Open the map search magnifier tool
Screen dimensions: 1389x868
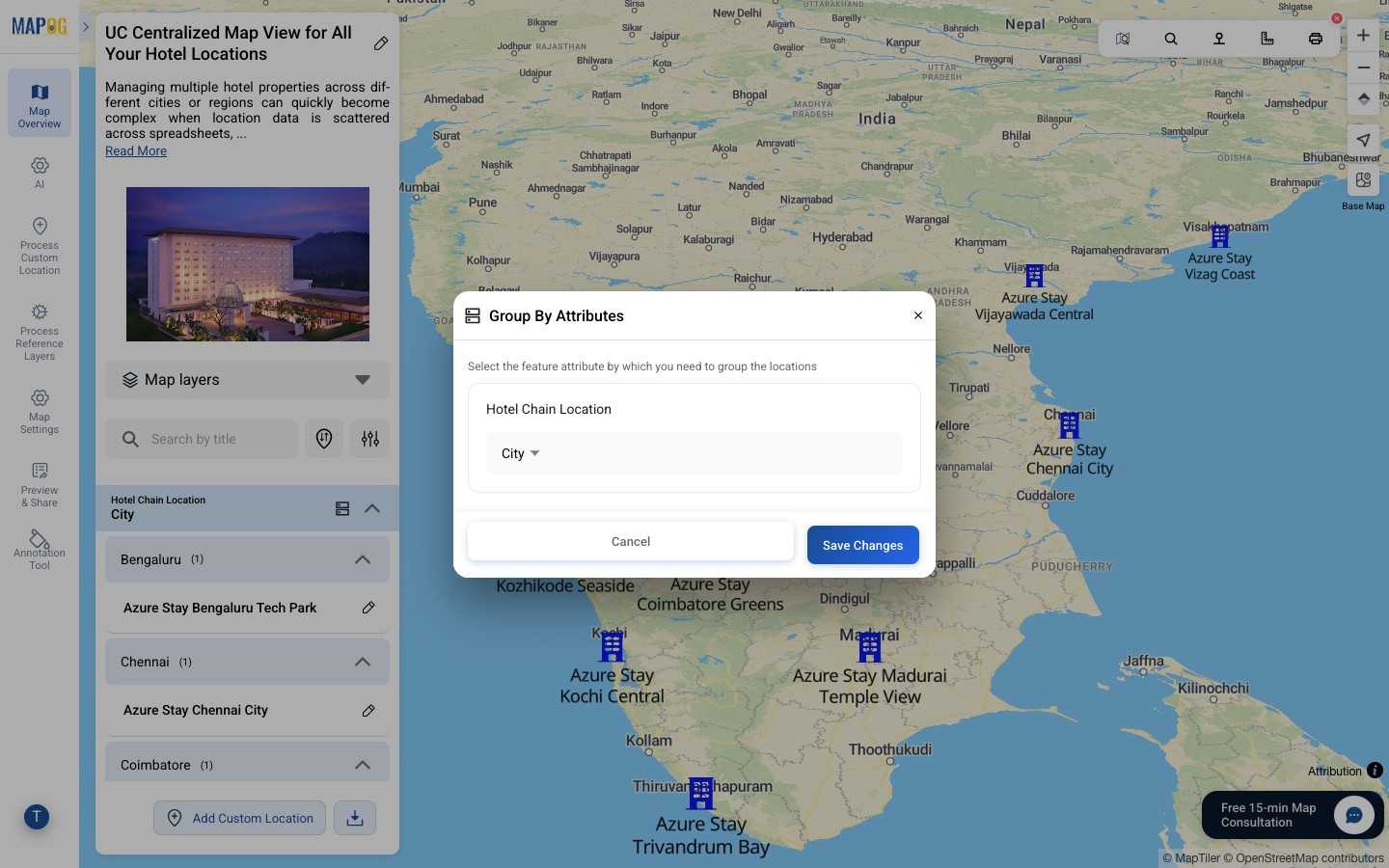(x=1170, y=39)
